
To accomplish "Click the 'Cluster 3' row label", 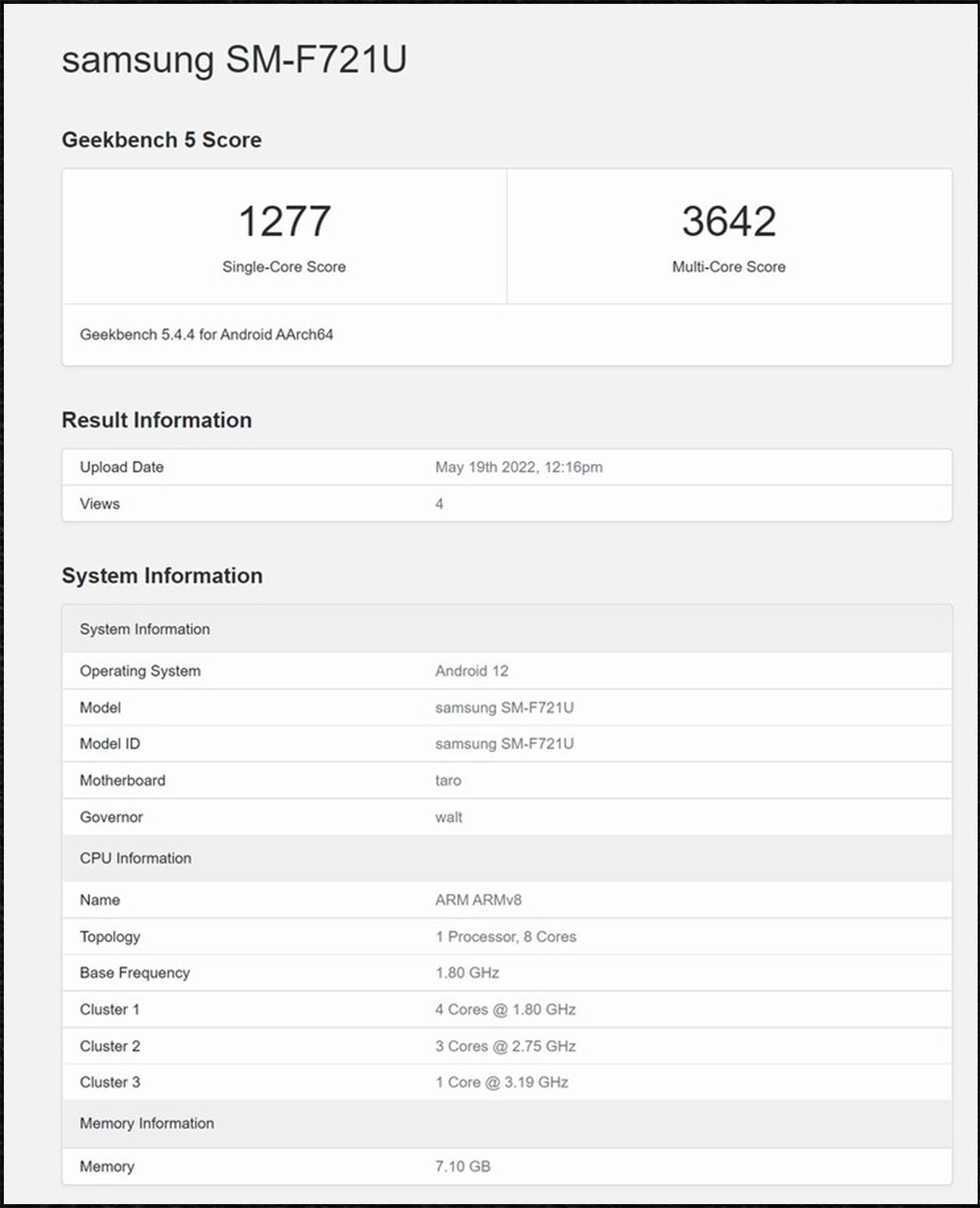I will coord(109,1082).
